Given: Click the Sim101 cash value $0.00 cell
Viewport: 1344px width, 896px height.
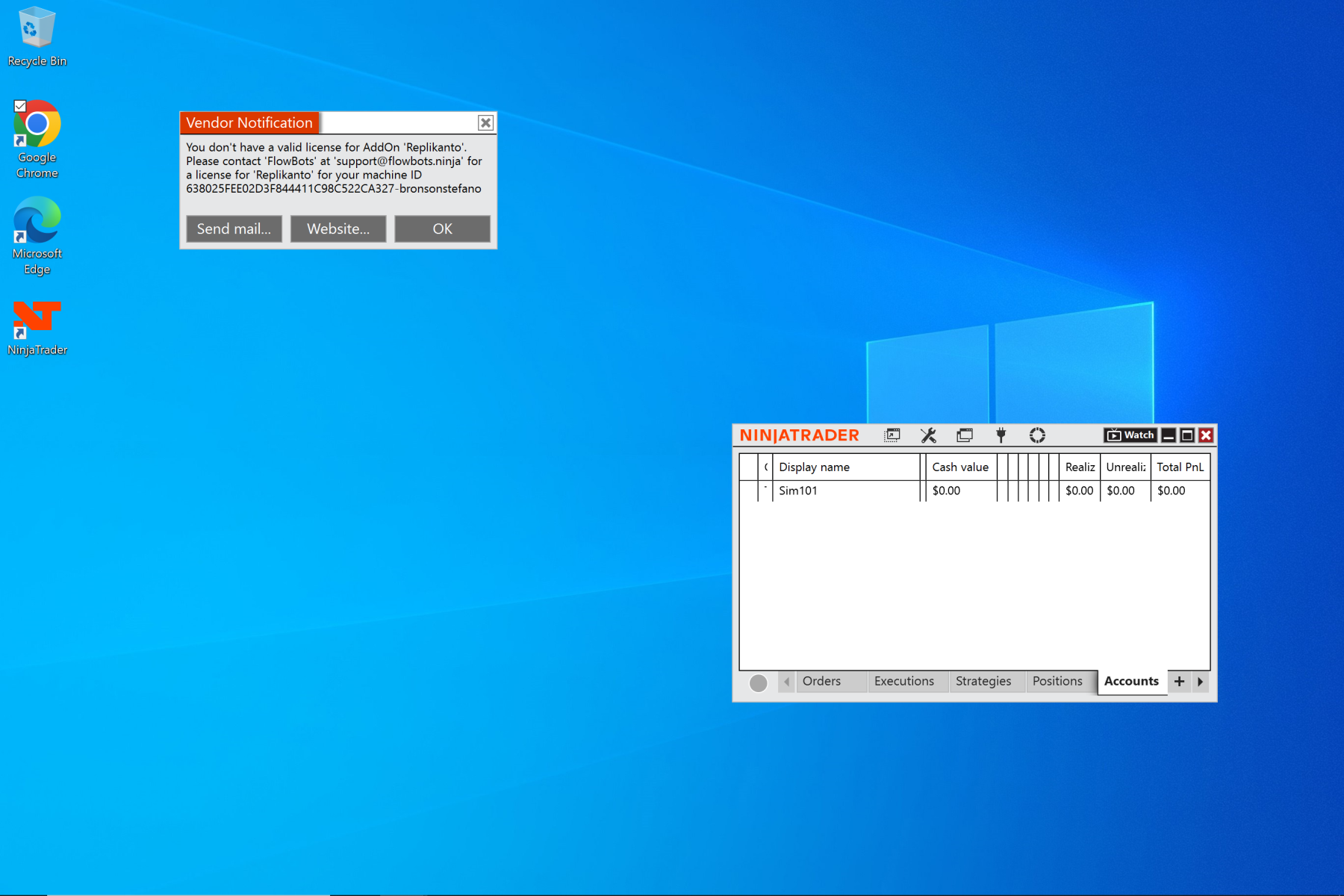Looking at the screenshot, I should click(961, 491).
